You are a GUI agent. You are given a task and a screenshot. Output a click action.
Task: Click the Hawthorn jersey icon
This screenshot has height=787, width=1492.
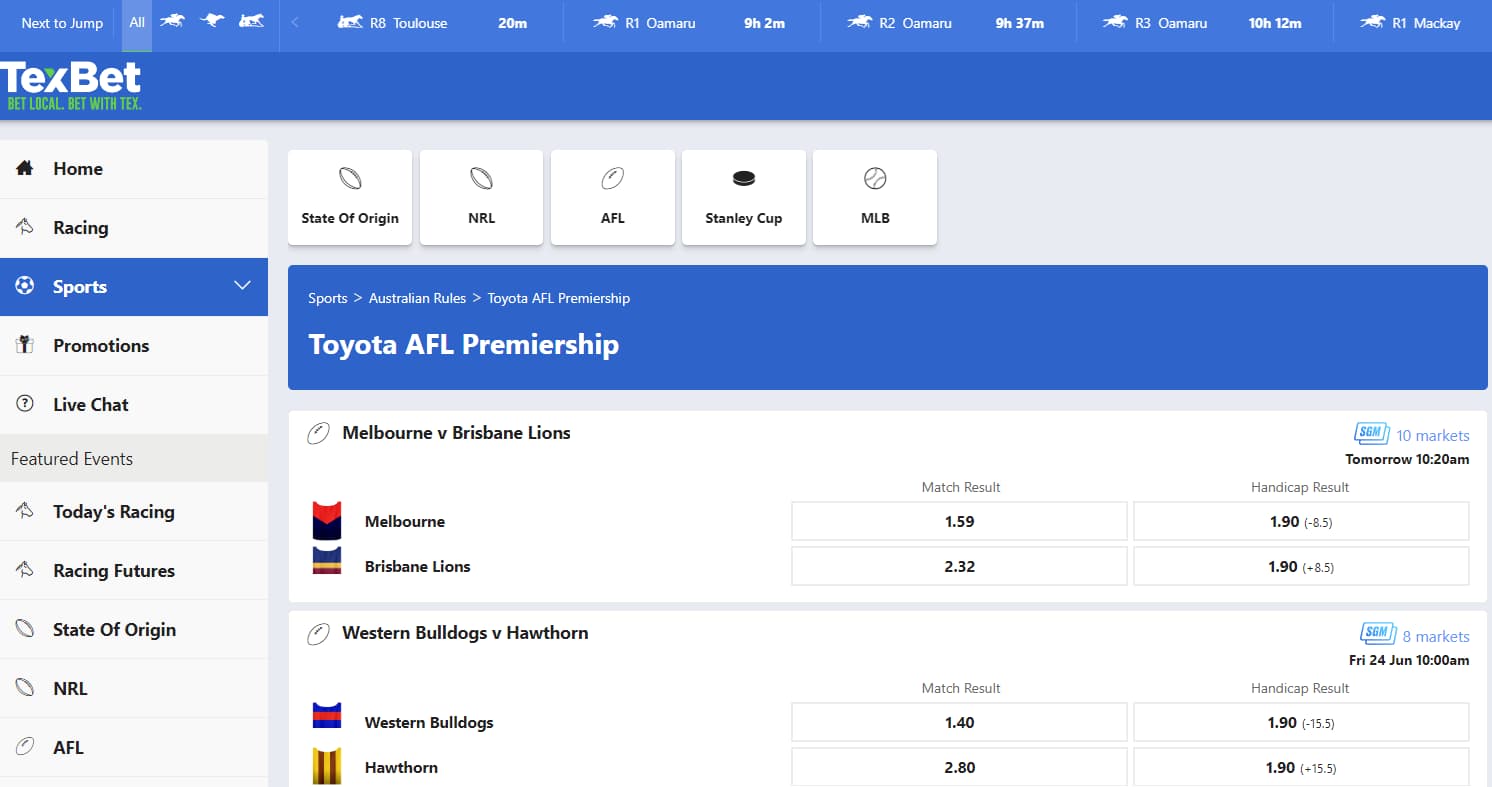pyautogui.click(x=326, y=766)
